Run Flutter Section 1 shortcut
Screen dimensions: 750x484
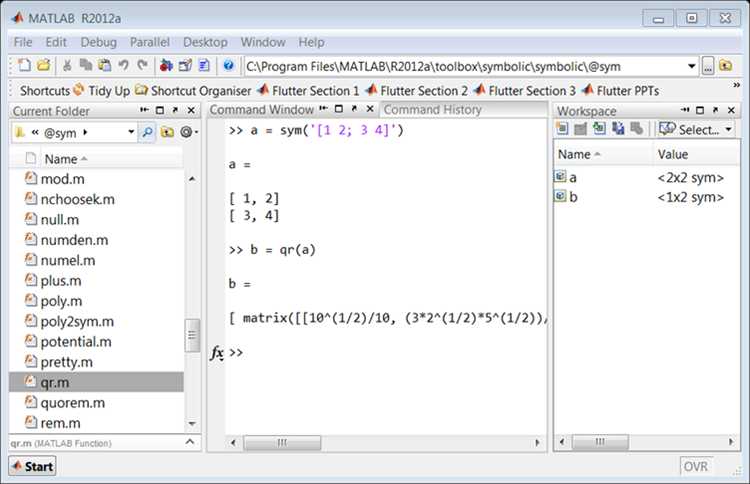308,90
